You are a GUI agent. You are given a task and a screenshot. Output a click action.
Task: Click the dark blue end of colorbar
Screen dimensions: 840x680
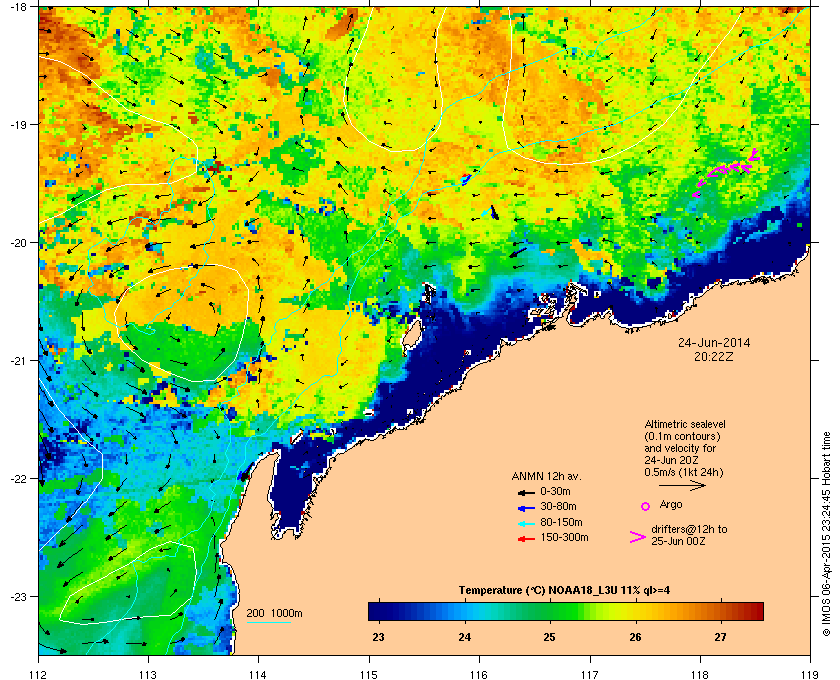375,611
